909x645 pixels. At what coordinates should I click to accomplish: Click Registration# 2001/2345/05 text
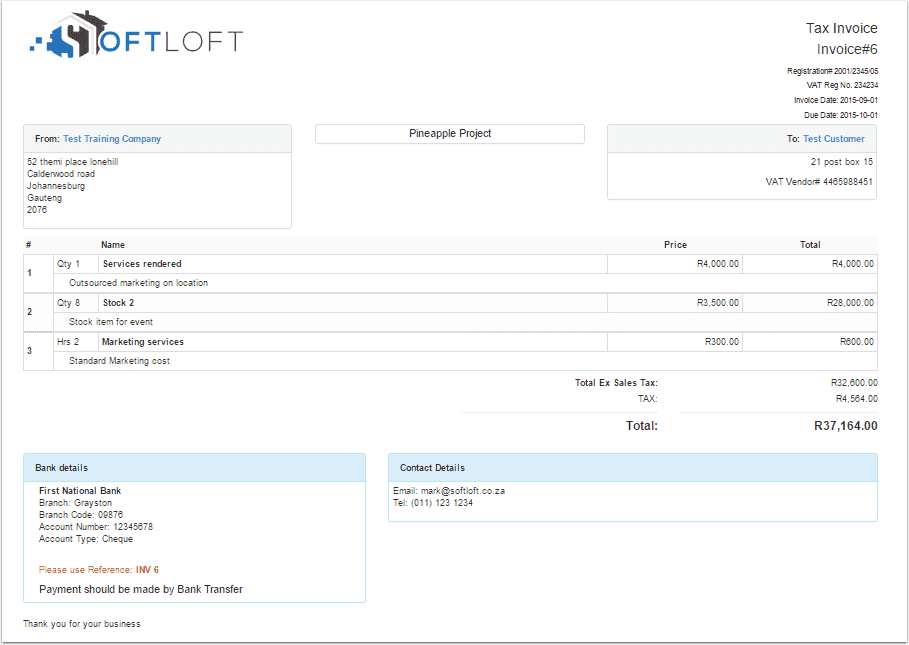click(x=832, y=71)
